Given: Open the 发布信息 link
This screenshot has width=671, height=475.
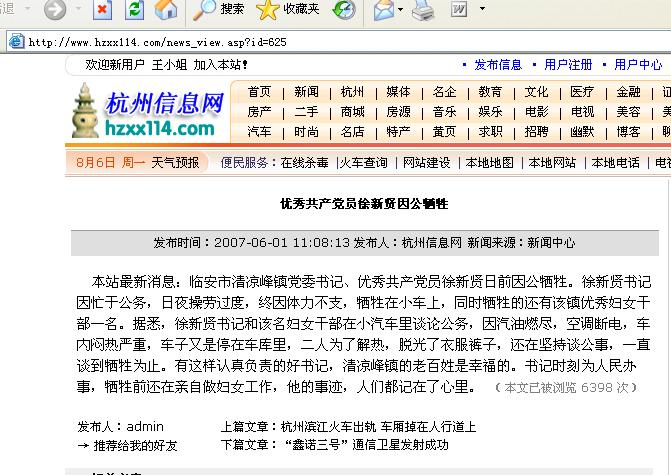Looking at the screenshot, I should (498, 65).
